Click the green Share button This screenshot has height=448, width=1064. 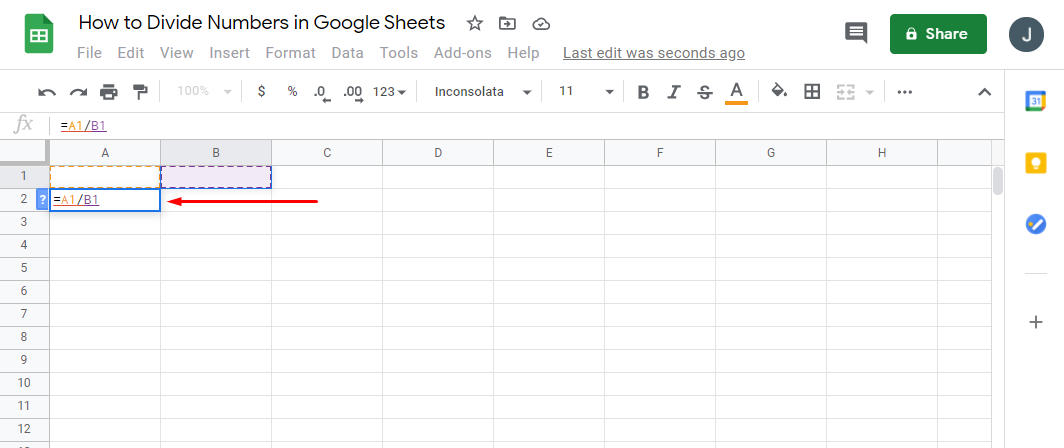pyautogui.click(x=938, y=34)
